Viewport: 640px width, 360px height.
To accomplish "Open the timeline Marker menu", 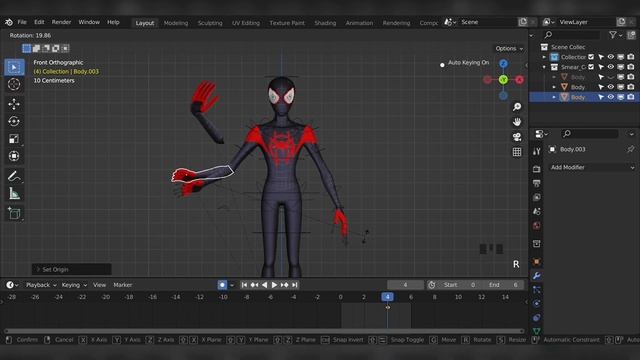I will pyautogui.click(x=123, y=285).
